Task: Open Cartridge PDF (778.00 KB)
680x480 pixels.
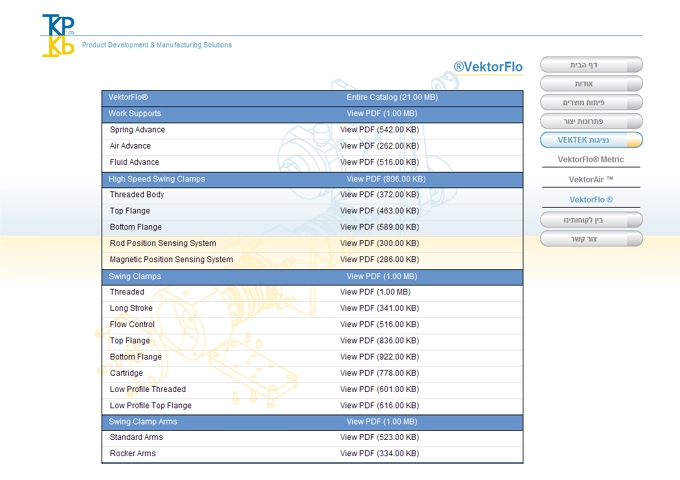Action: coord(379,373)
